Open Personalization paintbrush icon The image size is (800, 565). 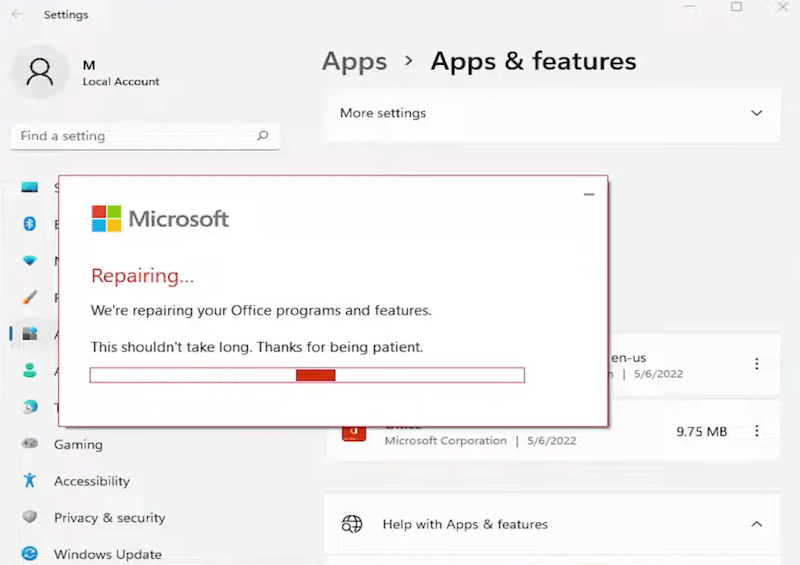(x=30, y=297)
